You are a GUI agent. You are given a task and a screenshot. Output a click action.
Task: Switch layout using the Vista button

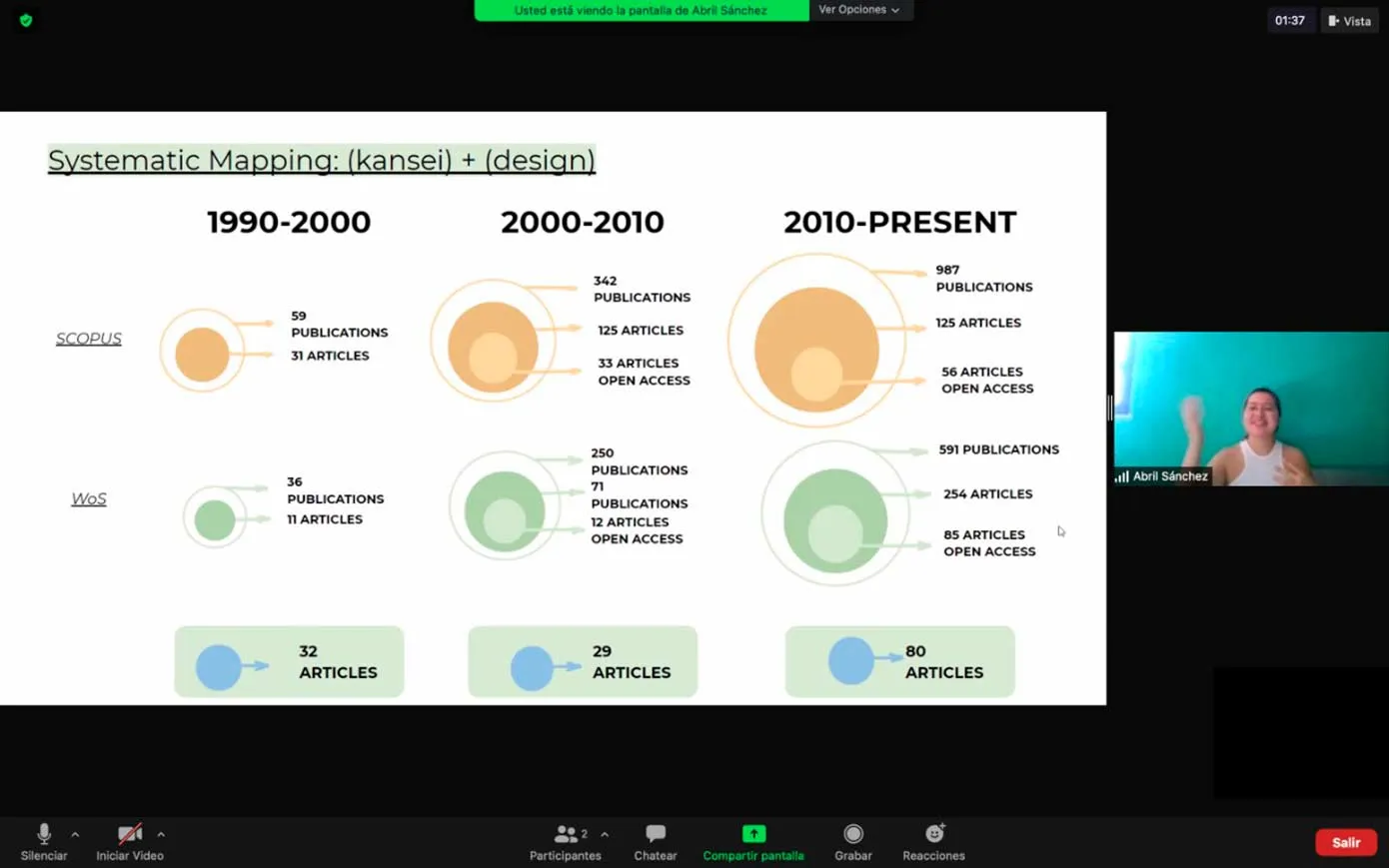point(1349,21)
